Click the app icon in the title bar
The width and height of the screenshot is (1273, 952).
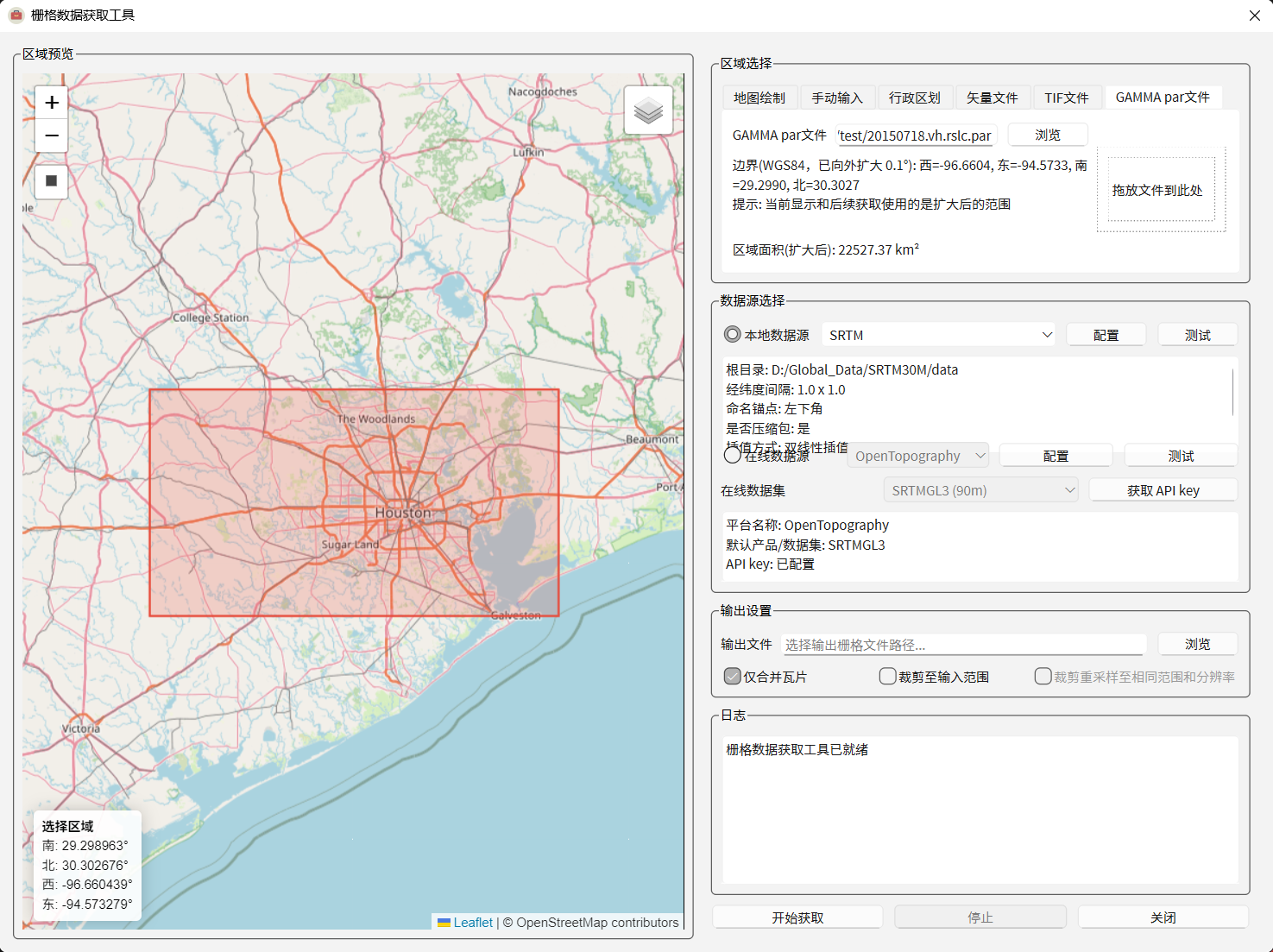(x=16, y=16)
